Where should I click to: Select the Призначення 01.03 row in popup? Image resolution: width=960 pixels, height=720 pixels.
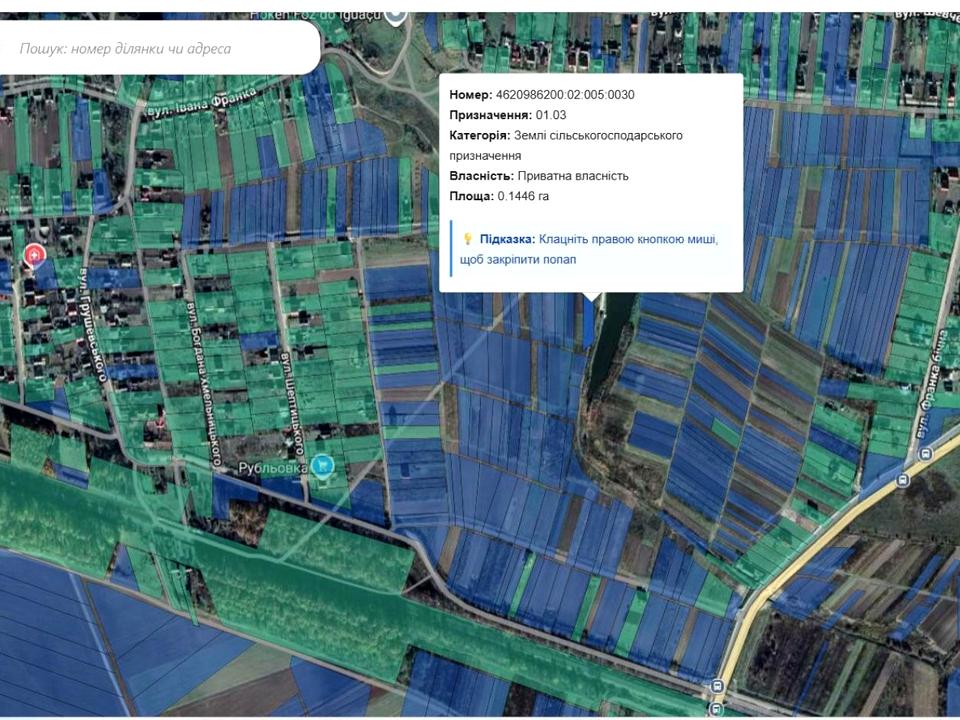(508, 115)
